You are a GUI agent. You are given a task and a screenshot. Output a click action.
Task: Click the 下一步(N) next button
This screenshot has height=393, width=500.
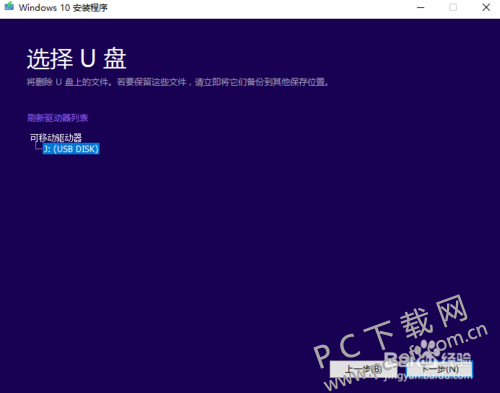(439, 369)
